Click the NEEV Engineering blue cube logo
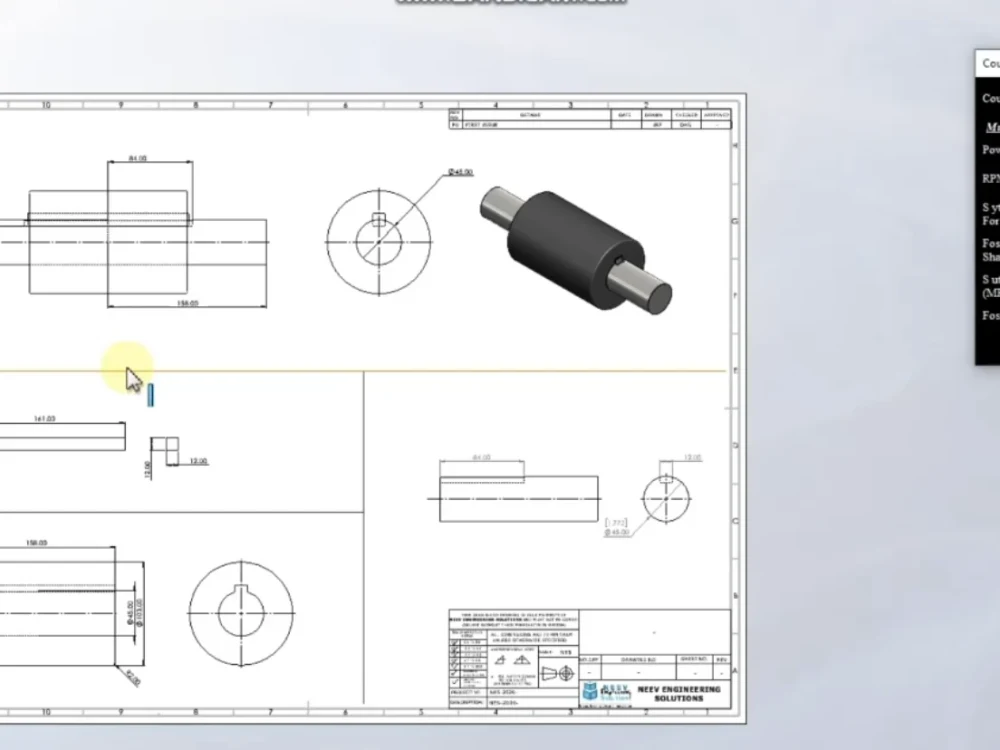Screen dimensions: 1000x750 (589, 691)
